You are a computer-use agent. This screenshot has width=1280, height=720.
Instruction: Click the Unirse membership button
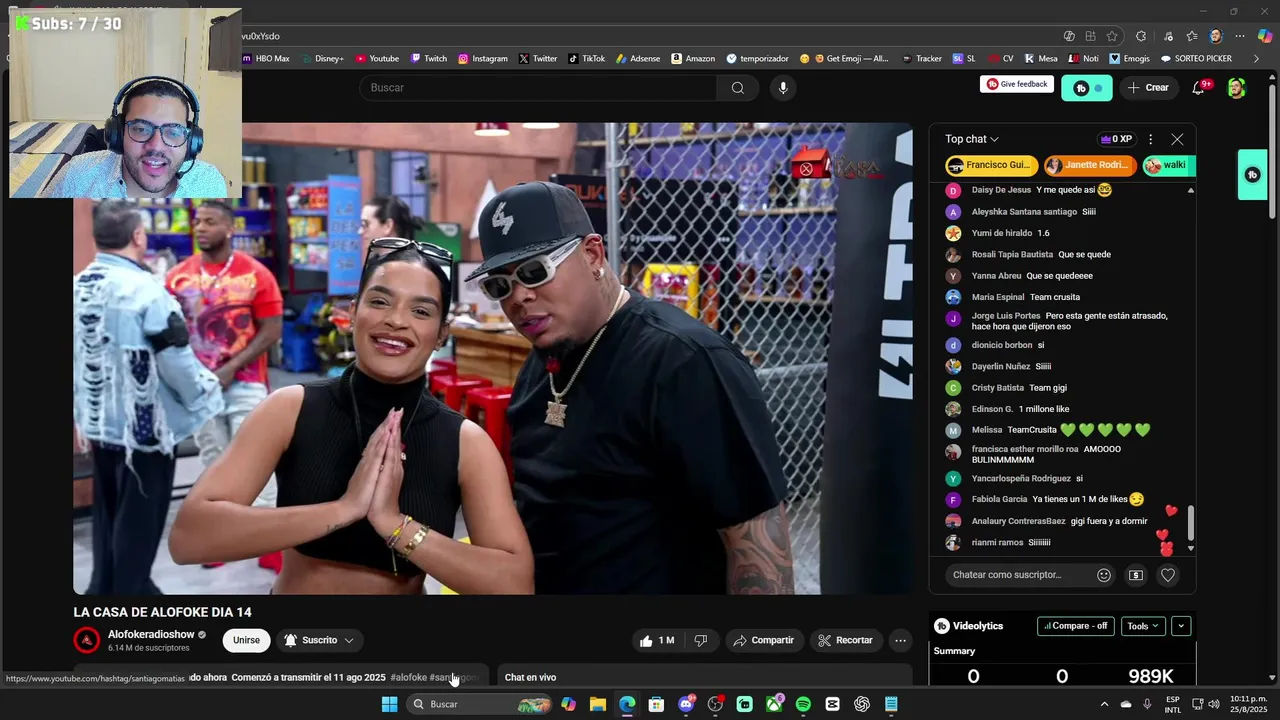(246, 640)
